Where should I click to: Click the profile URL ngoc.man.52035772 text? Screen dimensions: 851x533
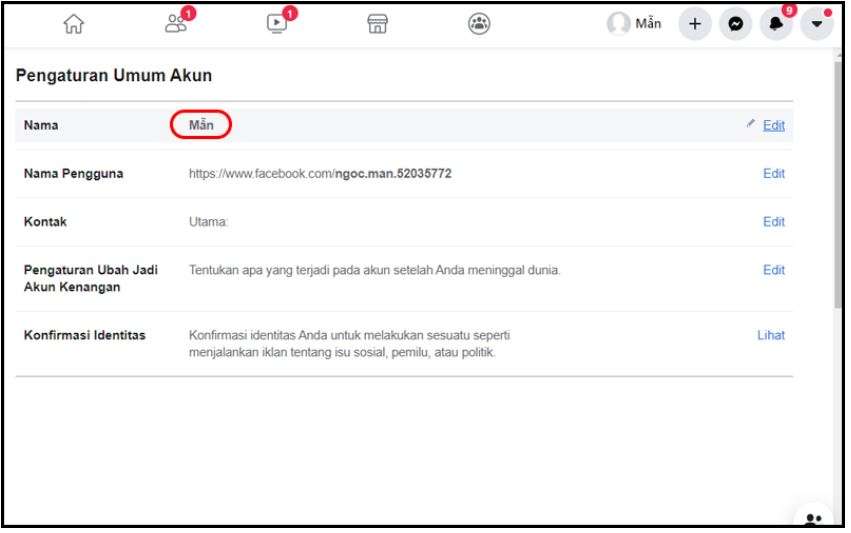pos(393,174)
